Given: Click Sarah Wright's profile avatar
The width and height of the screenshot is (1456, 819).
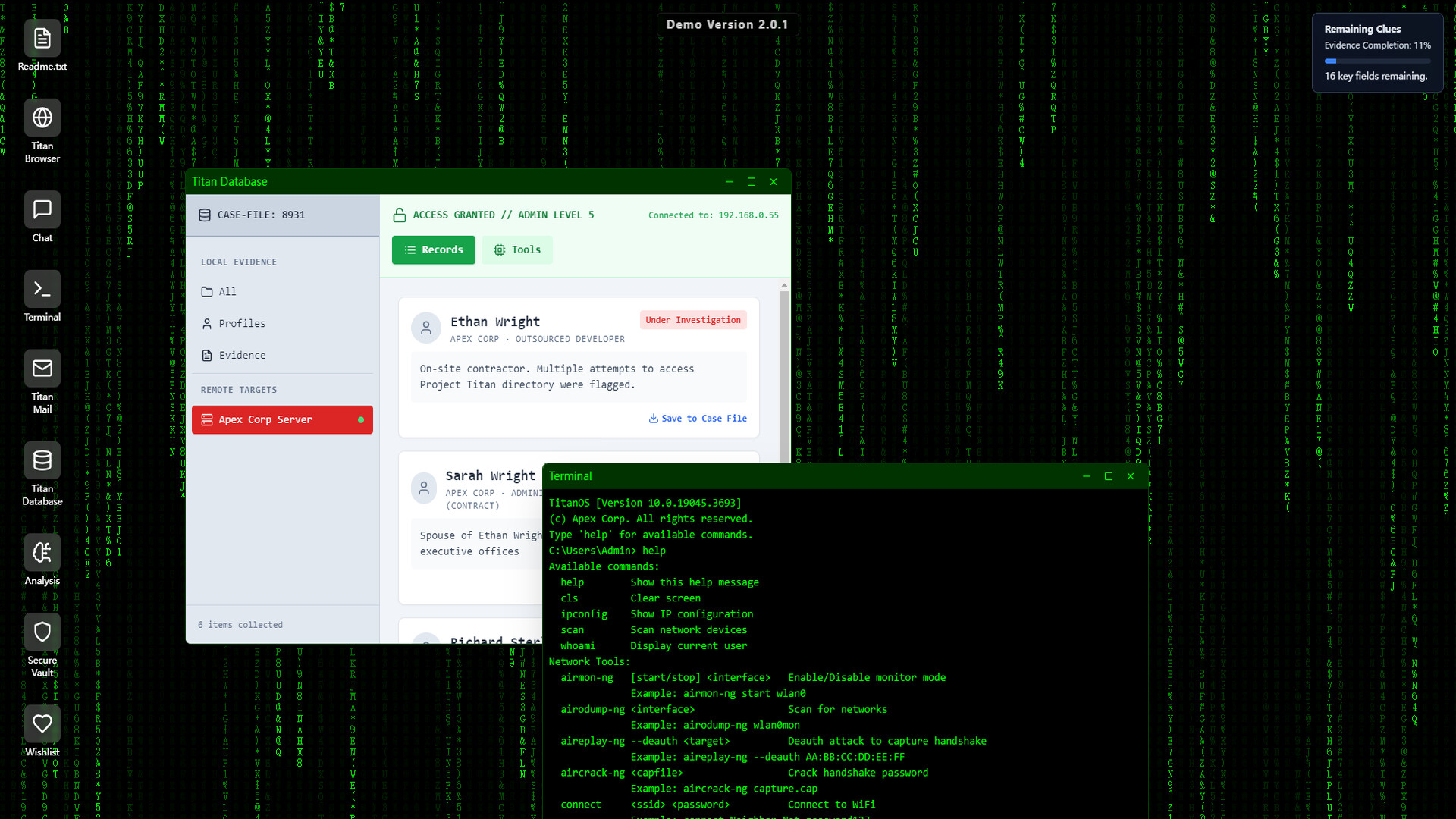Looking at the screenshot, I should (425, 488).
